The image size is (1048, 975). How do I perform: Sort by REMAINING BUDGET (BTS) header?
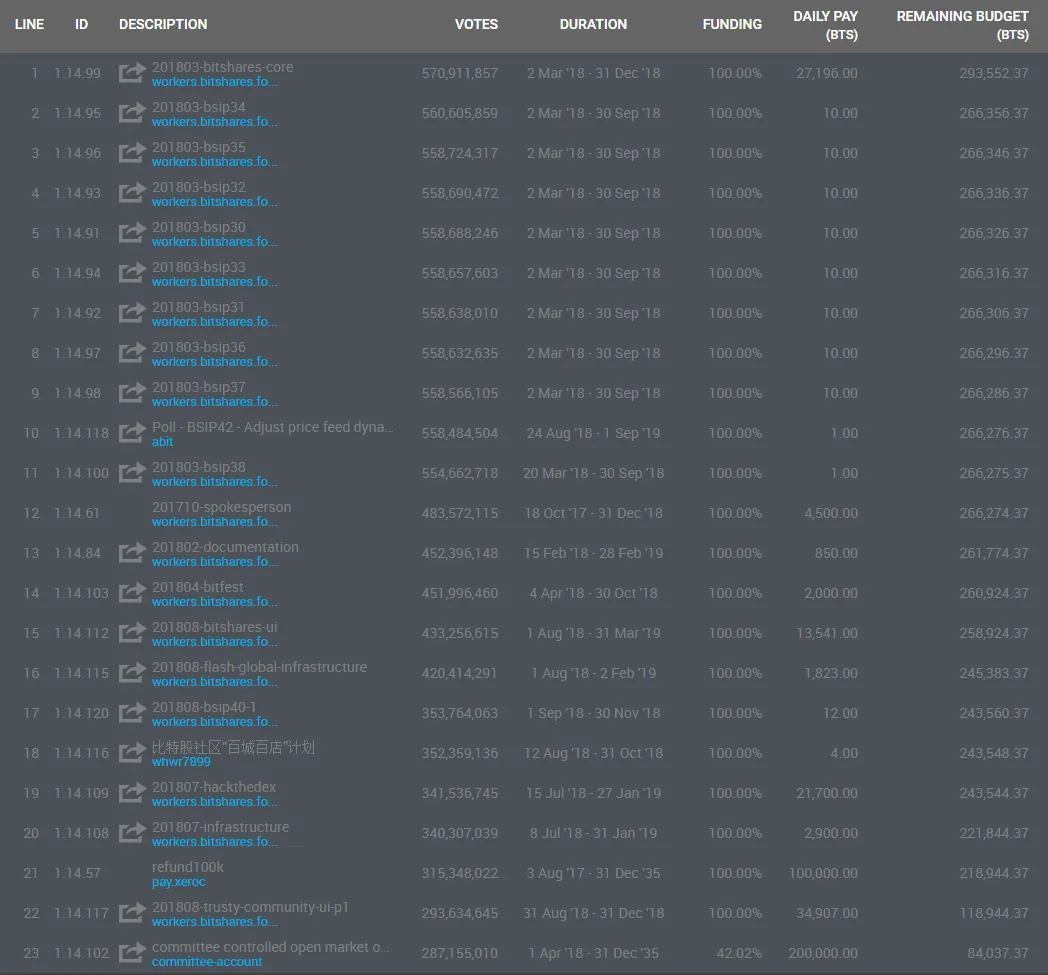[x=962, y=25]
